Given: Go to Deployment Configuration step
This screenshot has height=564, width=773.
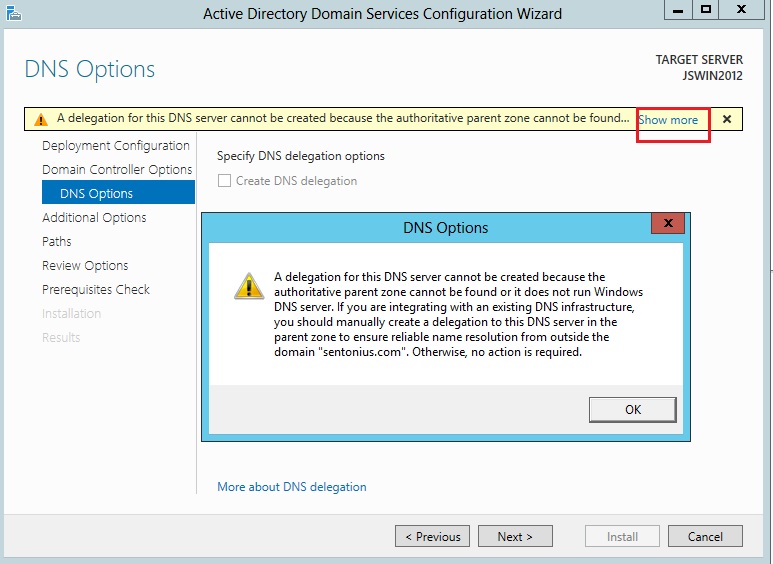Looking at the screenshot, I should point(116,145).
